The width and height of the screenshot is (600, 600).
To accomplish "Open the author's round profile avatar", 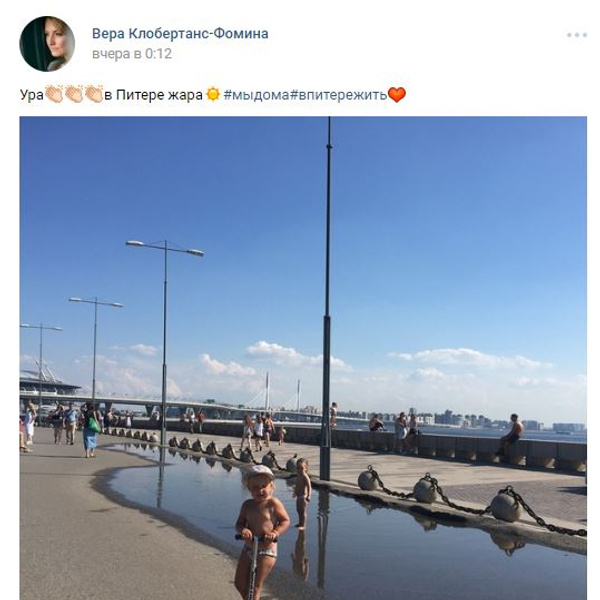I will pos(47,44).
